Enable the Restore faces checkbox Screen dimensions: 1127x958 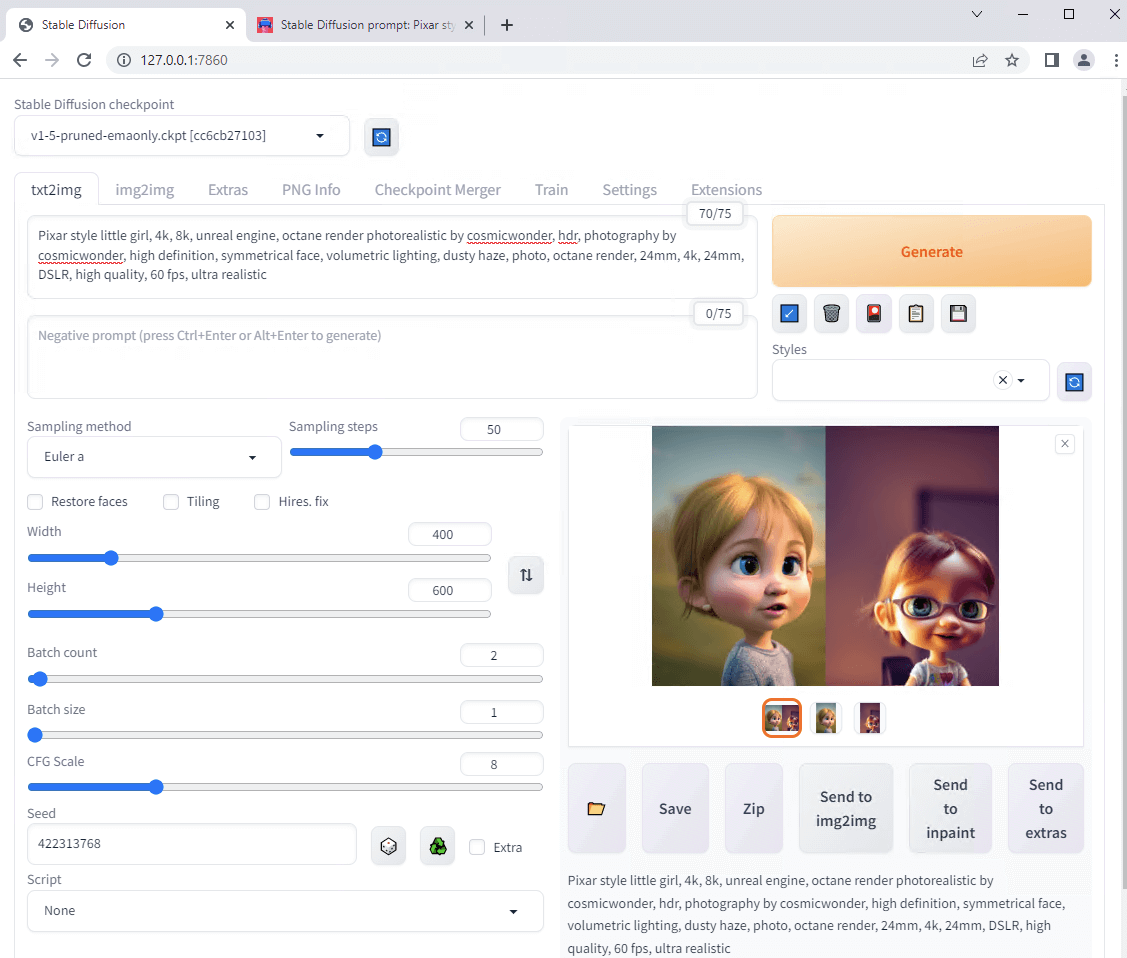point(36,502)
